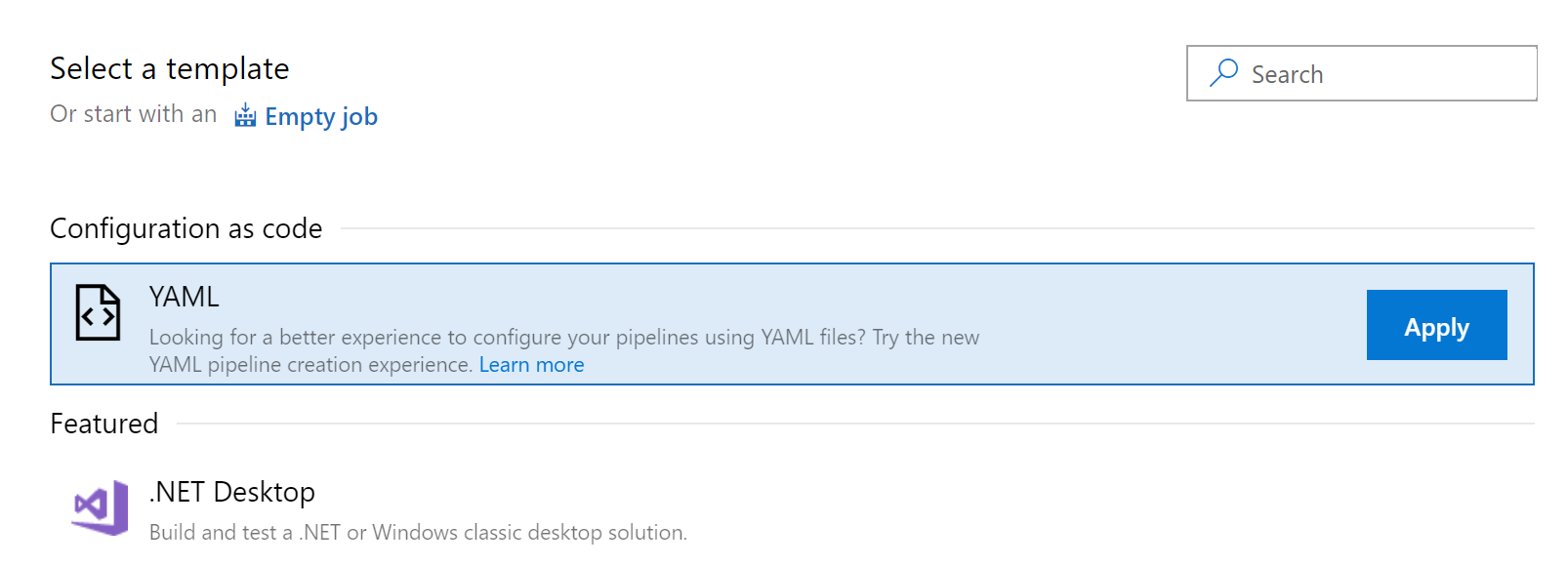The height and width of the screenshot is (566, 1568).
Task: Click empty area inside highlighted YAML row
Action: pos(1172,322)
